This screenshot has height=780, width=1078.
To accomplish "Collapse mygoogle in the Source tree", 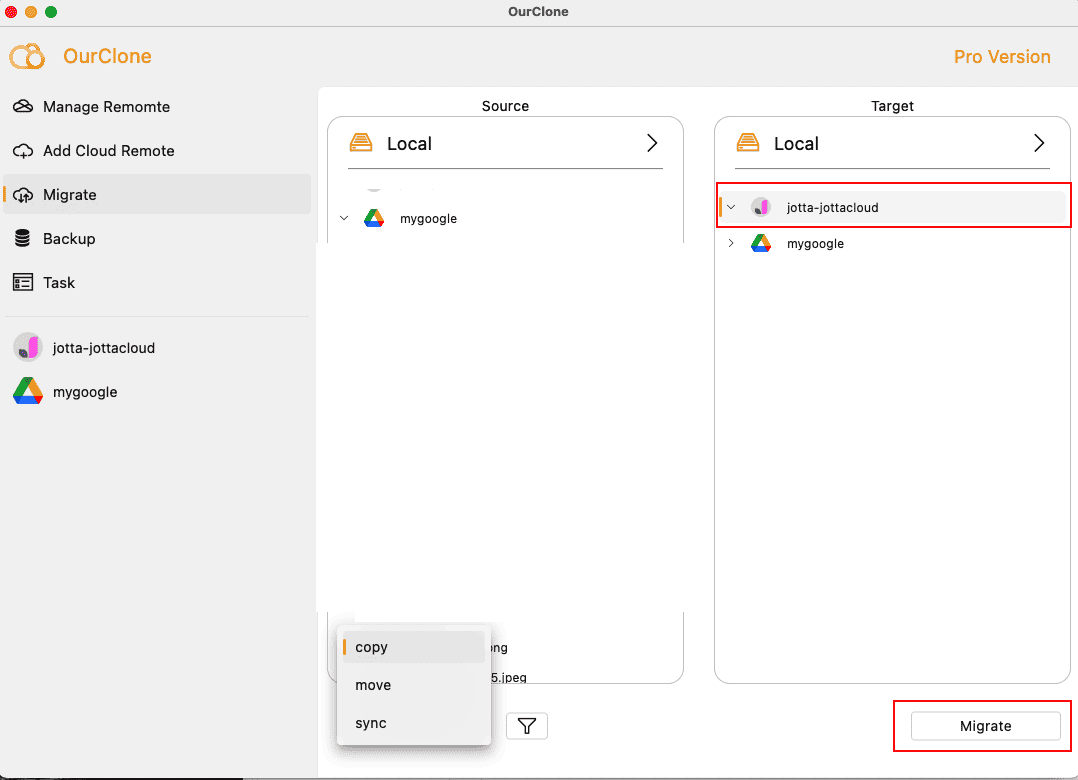I will tap(344, 217).
